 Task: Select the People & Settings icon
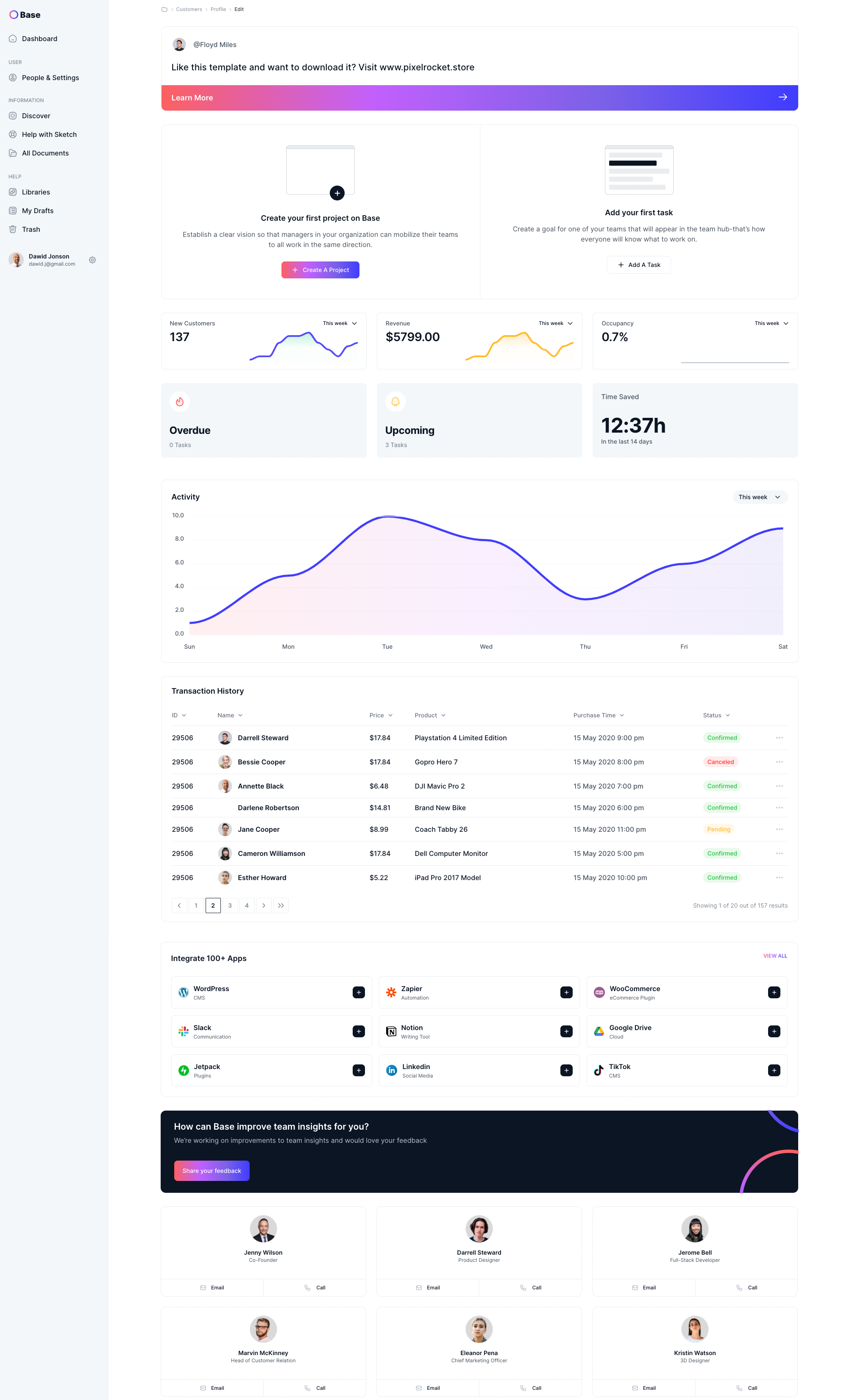pyautogui.click(x=13, y=77)
